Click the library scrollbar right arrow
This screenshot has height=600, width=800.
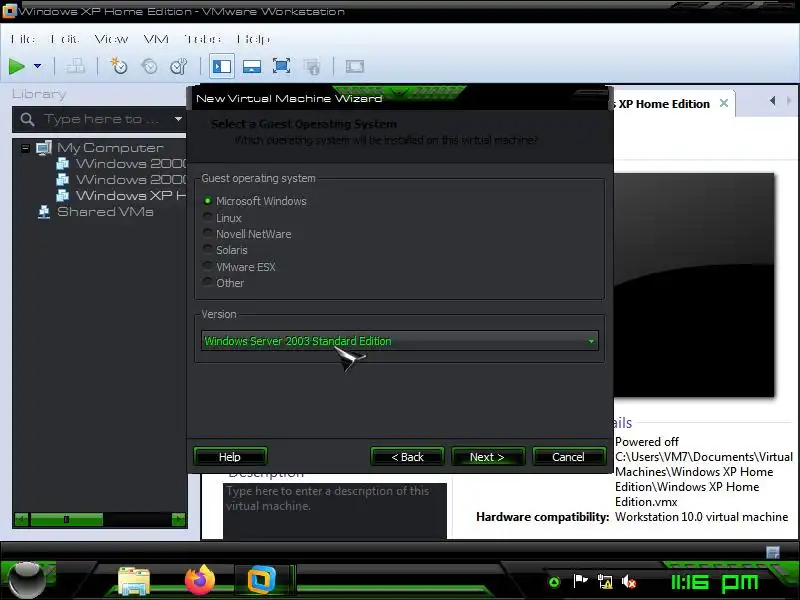(x=179, y=520)
